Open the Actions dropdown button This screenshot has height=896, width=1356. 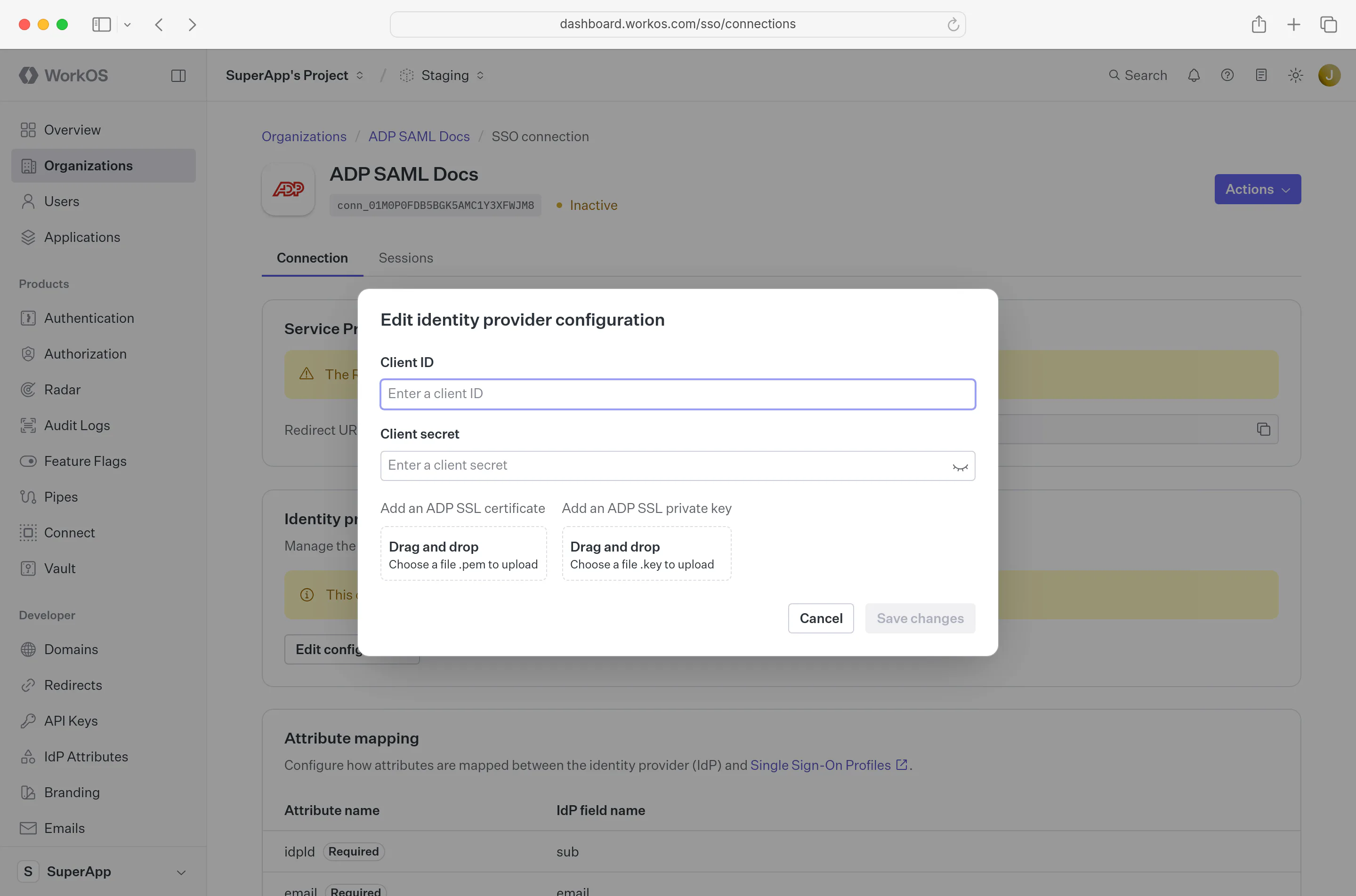(1258, 189)
